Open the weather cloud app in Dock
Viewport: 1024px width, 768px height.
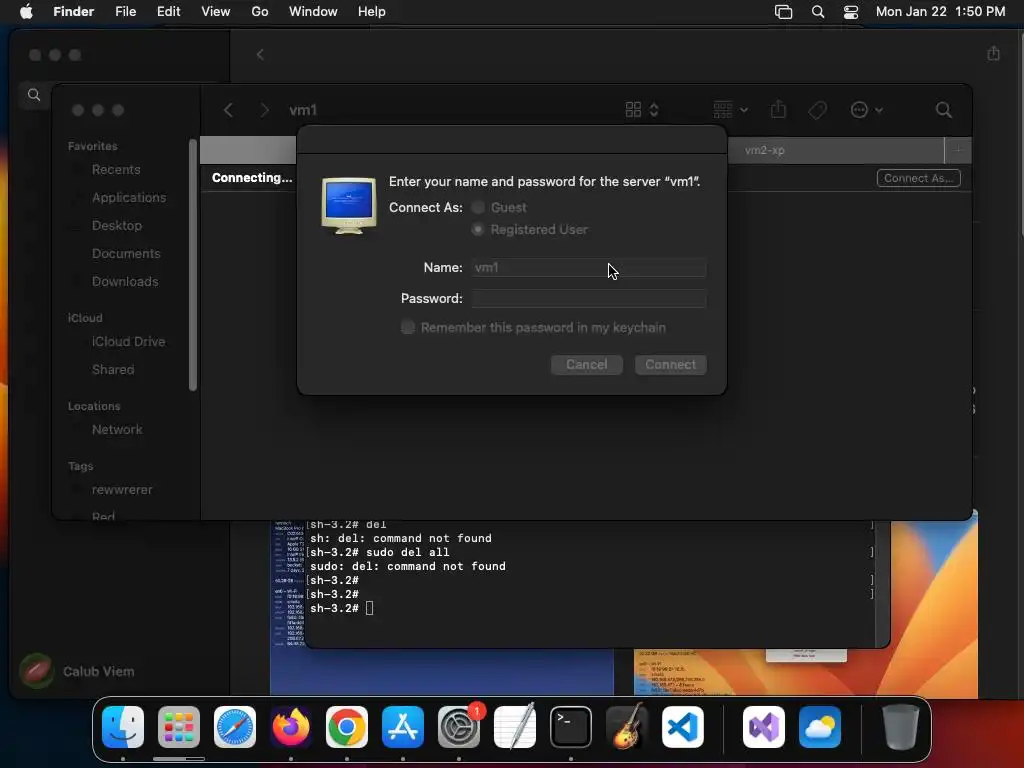point(820,727)
